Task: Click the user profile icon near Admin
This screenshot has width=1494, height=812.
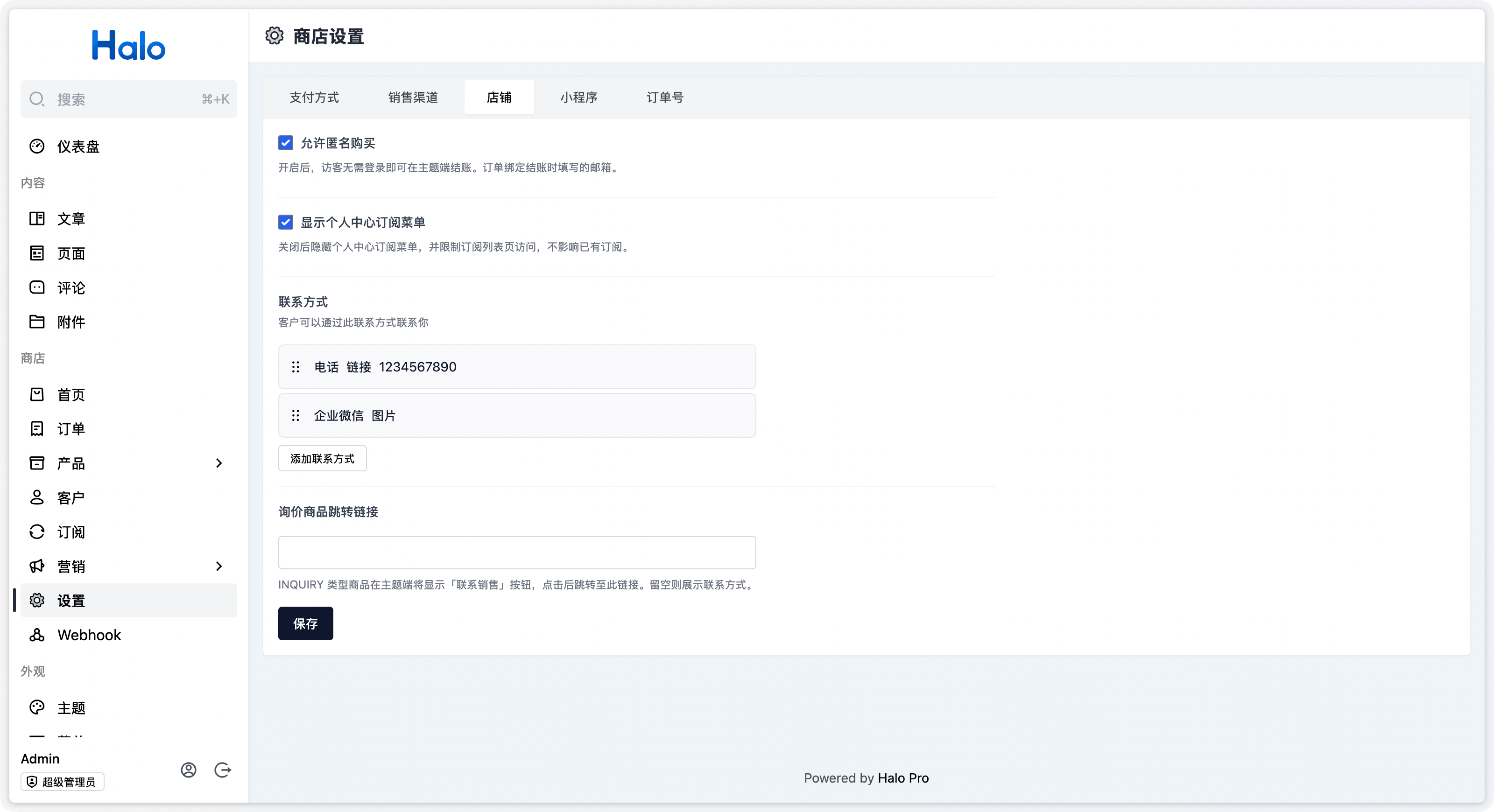Action: point(189,770)
